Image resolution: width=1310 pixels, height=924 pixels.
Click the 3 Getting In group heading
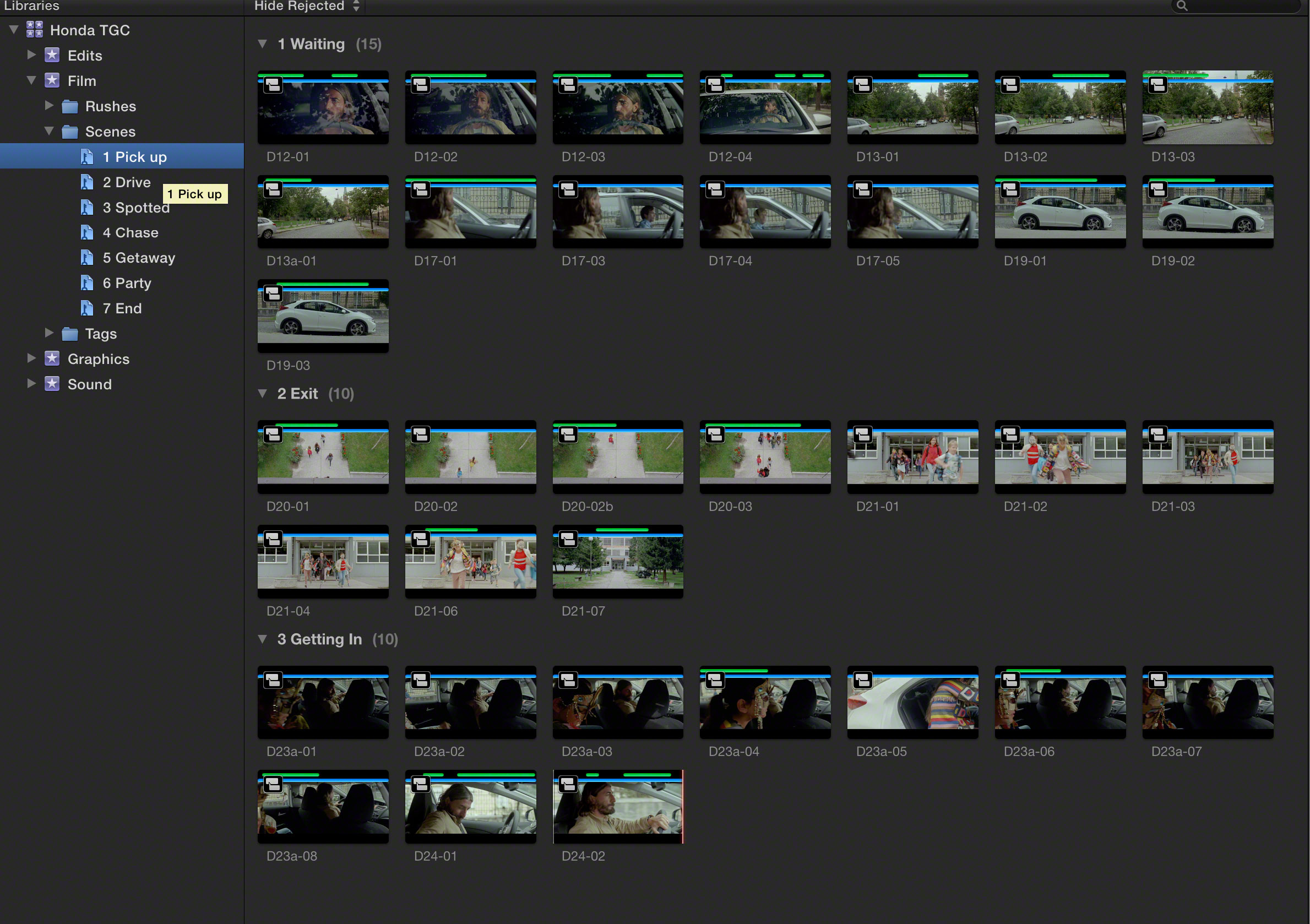point(319,639)
